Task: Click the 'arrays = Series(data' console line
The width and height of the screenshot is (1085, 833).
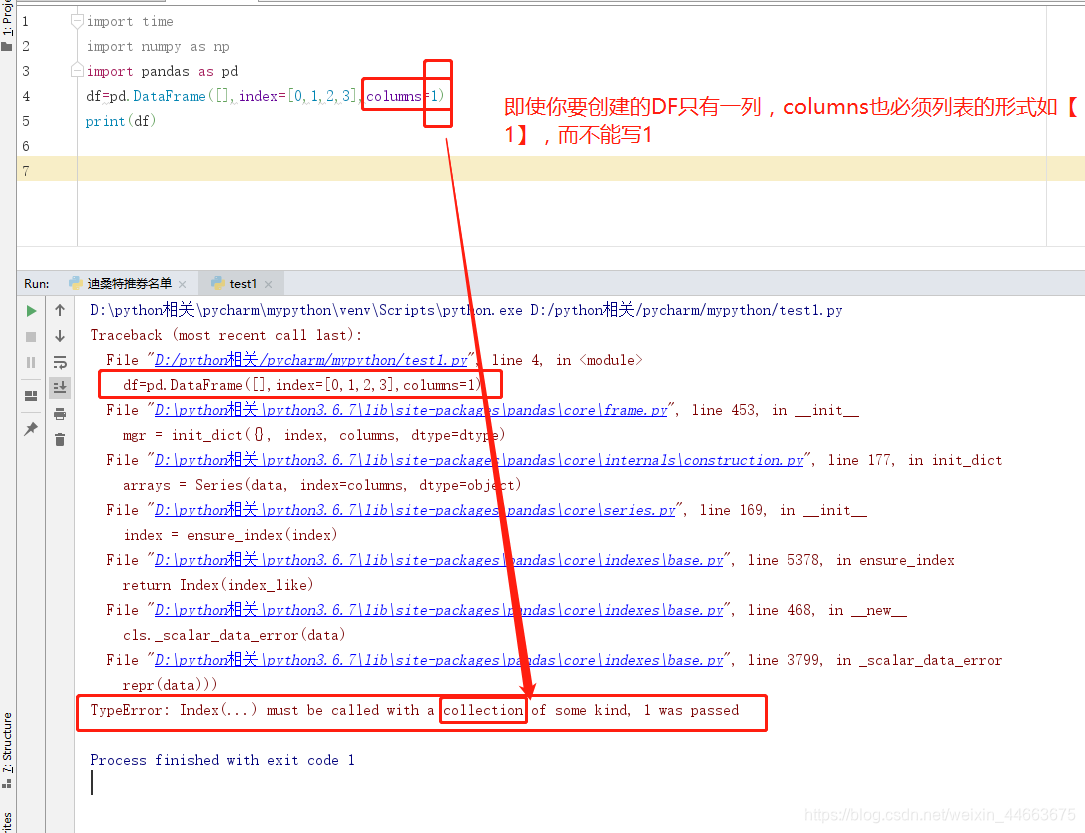Action: click(x=322, y=485)
